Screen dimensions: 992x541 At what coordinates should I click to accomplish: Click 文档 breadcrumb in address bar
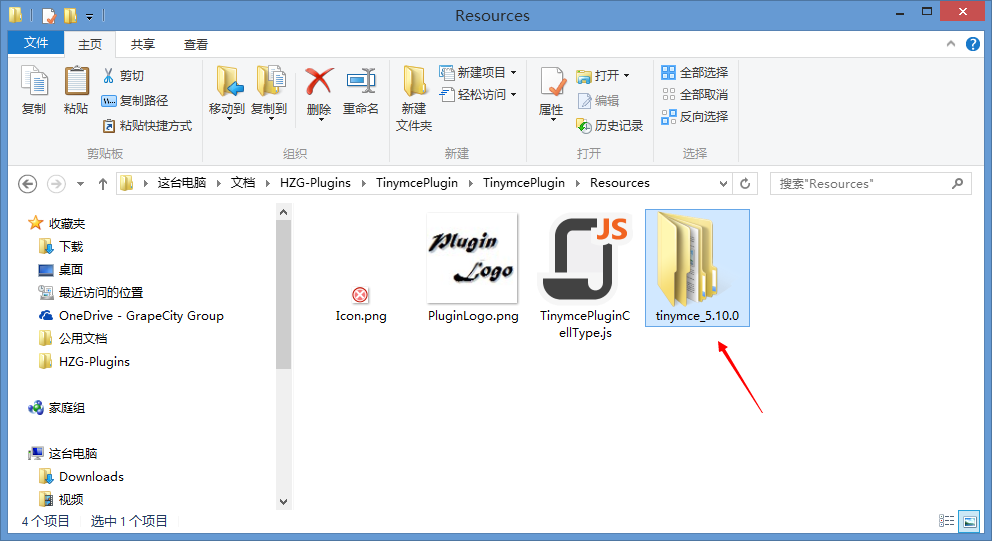[x=243, y=183]
